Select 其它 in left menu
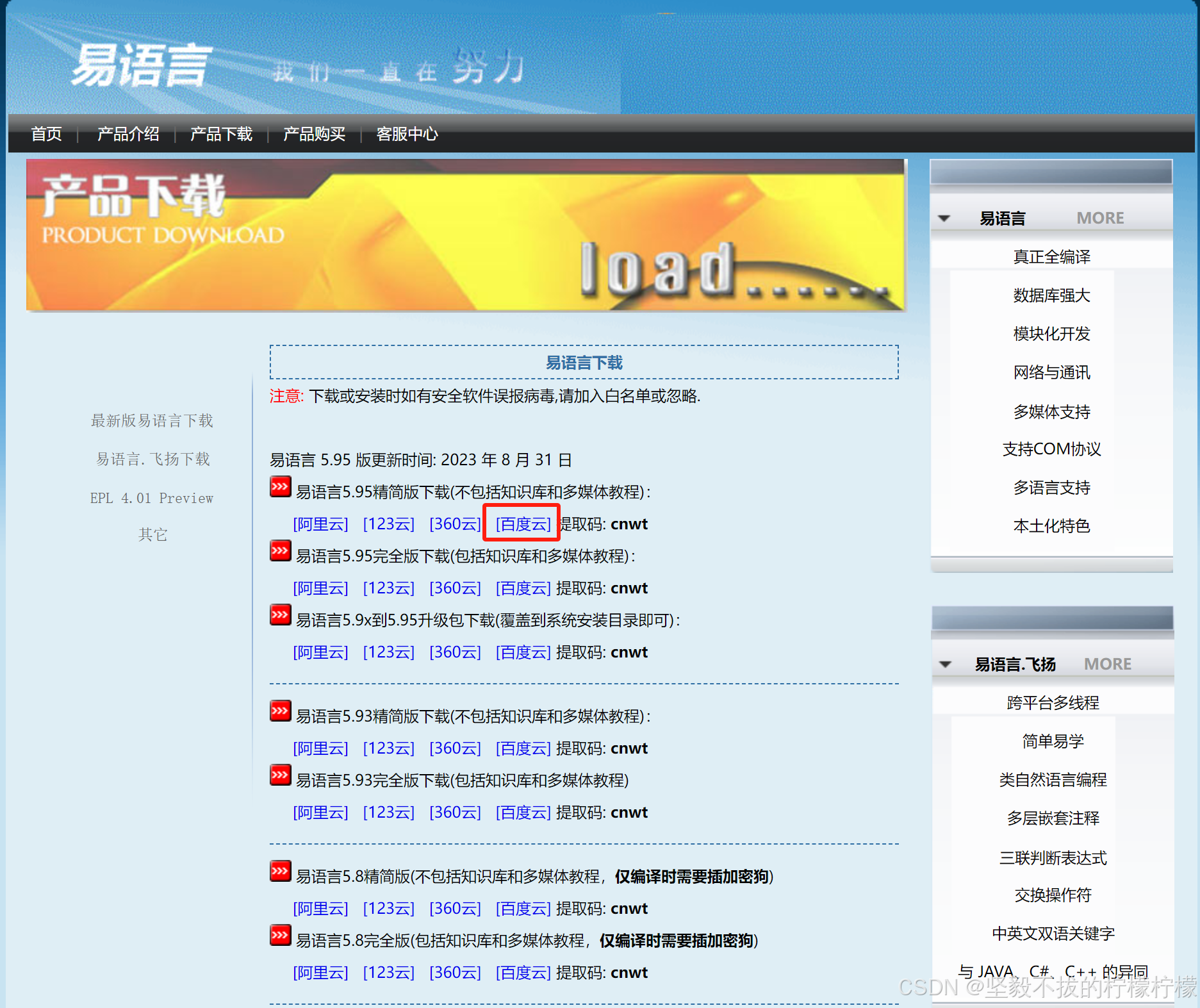 coord(152,535)
